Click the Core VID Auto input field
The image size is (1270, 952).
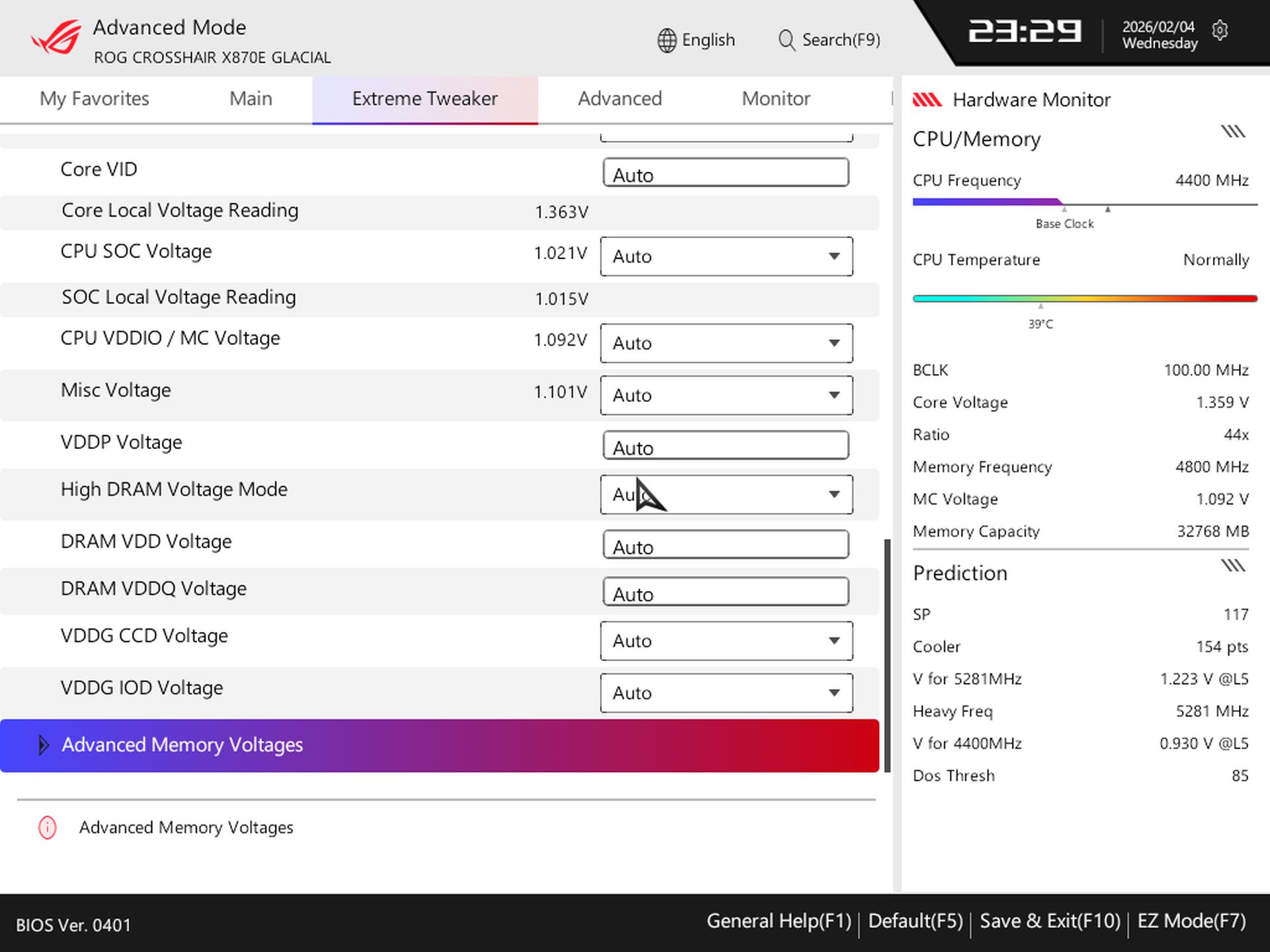pos(726,173)
